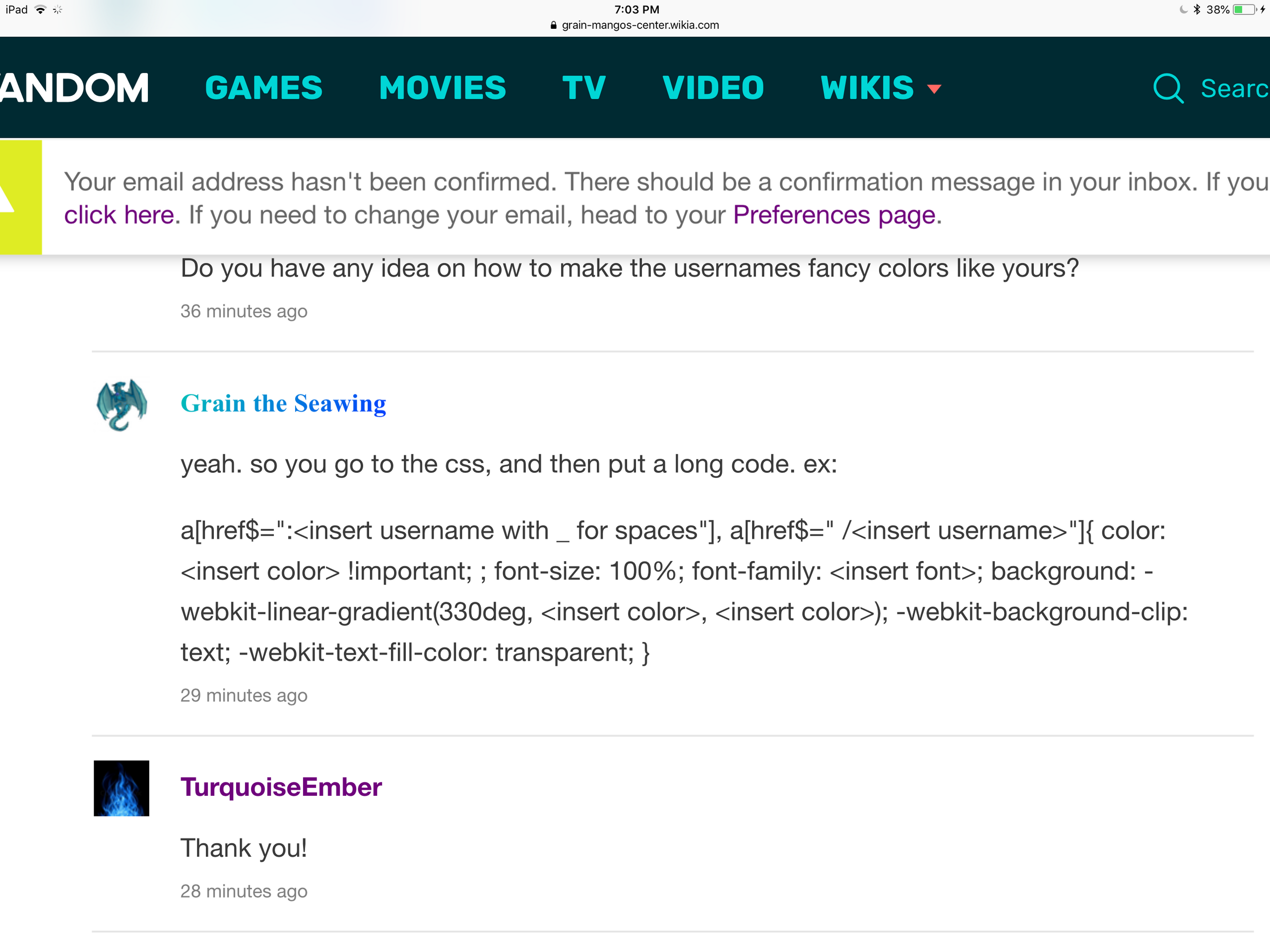Tap the Wi-Fi icon in status bar
Screen dimensions: 1270x952
tap(40, 10)
